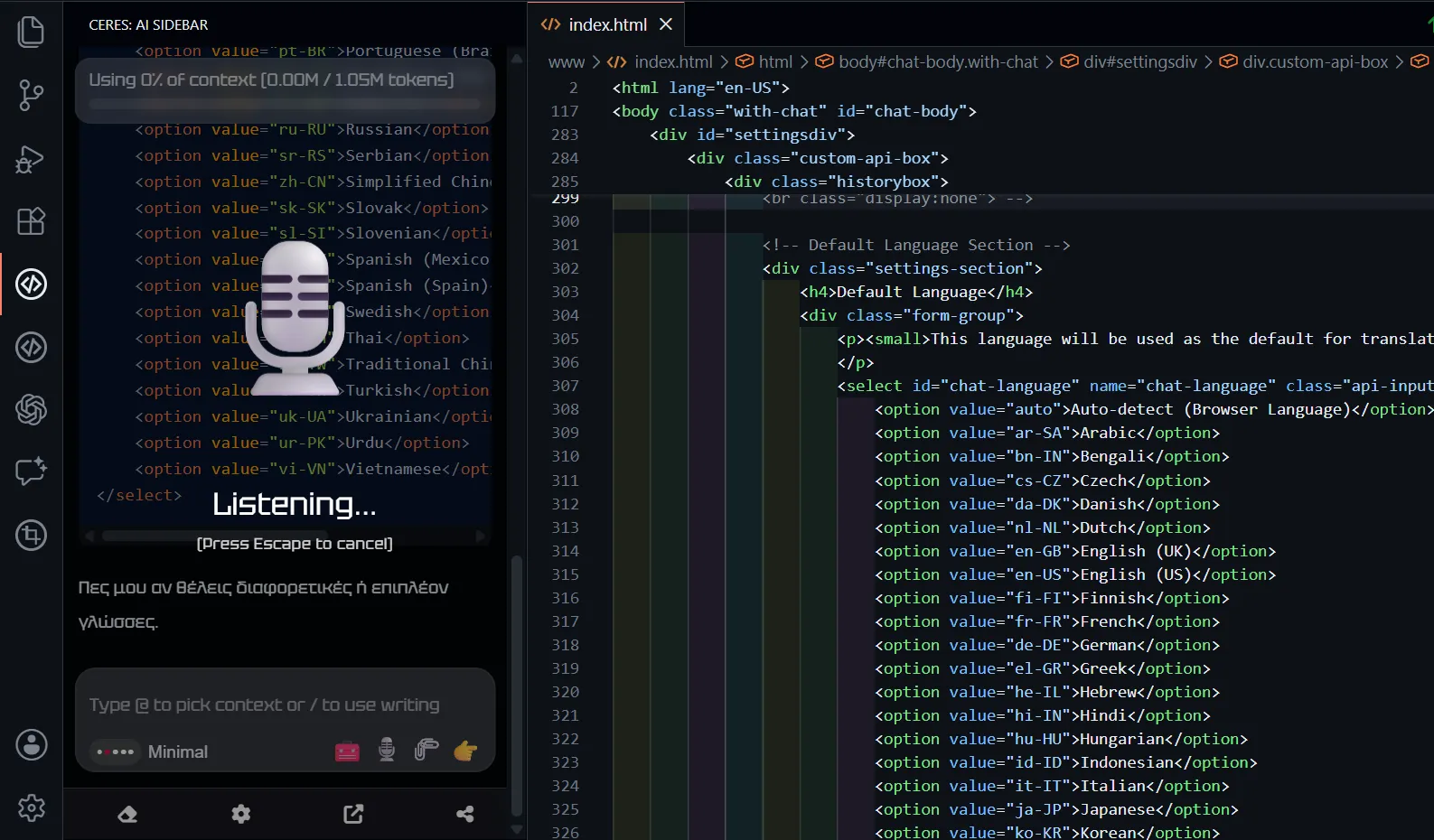This screenshot has height=840, width=1434.
Task: Open chat in external window icon
Action: tap(353, 814)
